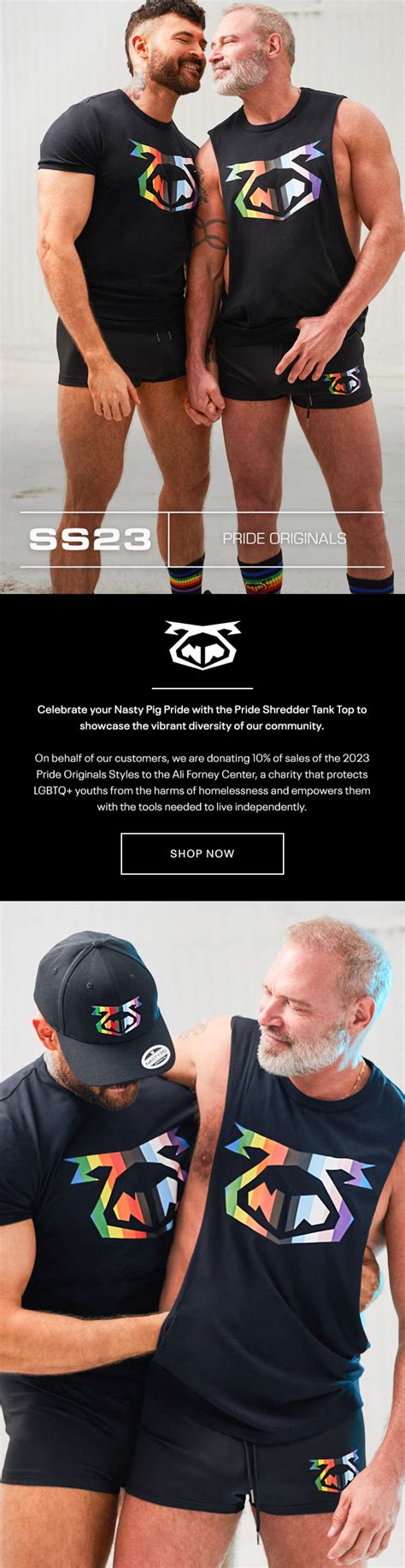This screenshot has height=1568, width=405.
Task: Select the 'Celebrate your Nasty Pig Pride' headline
Action: (202, 718)
